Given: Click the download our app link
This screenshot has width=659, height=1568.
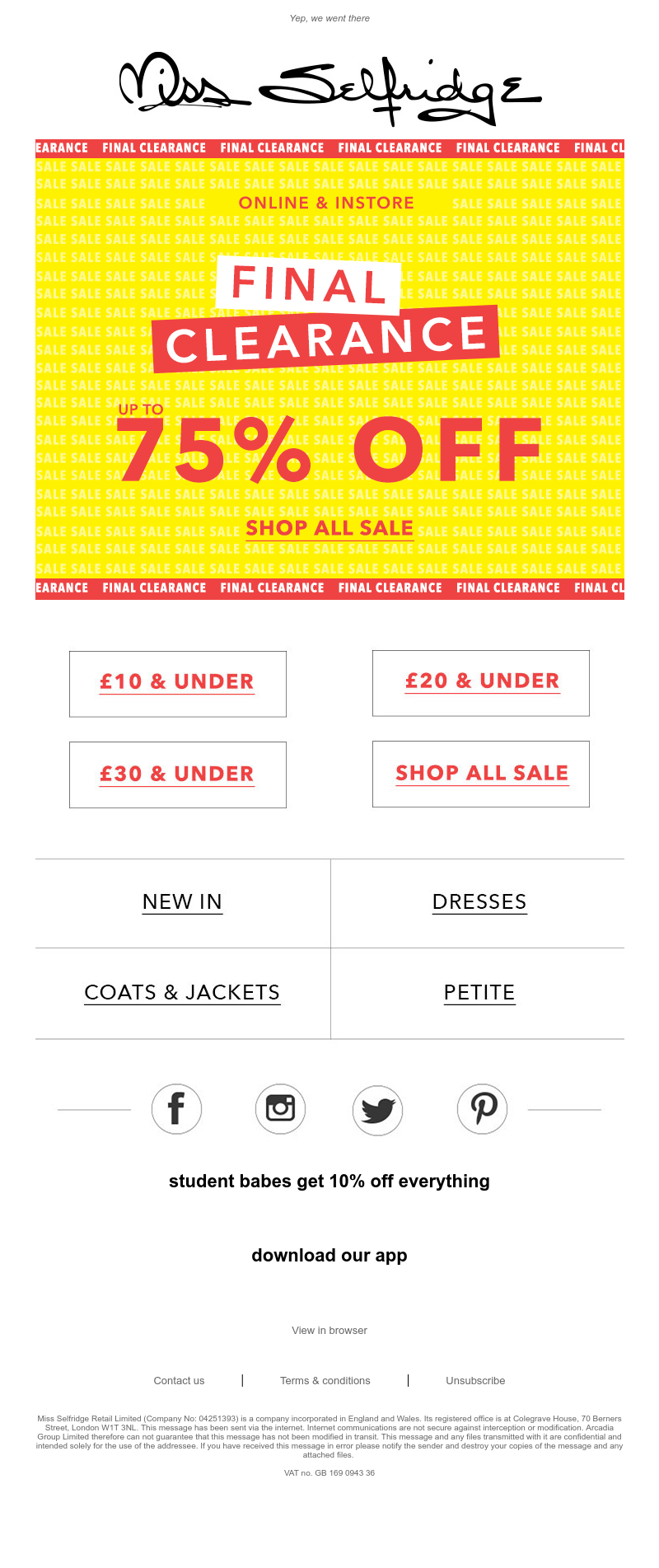Looking at the screenshot, I should (329, 1255).
